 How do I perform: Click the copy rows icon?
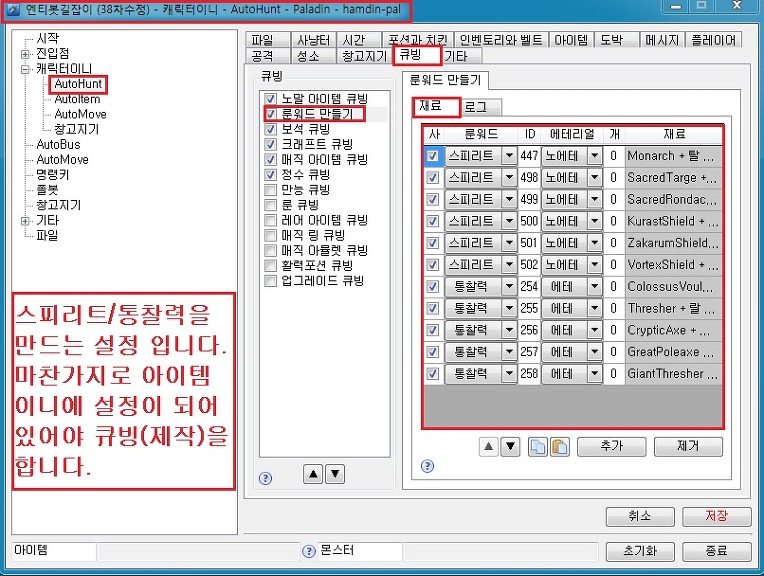point(538,446)
